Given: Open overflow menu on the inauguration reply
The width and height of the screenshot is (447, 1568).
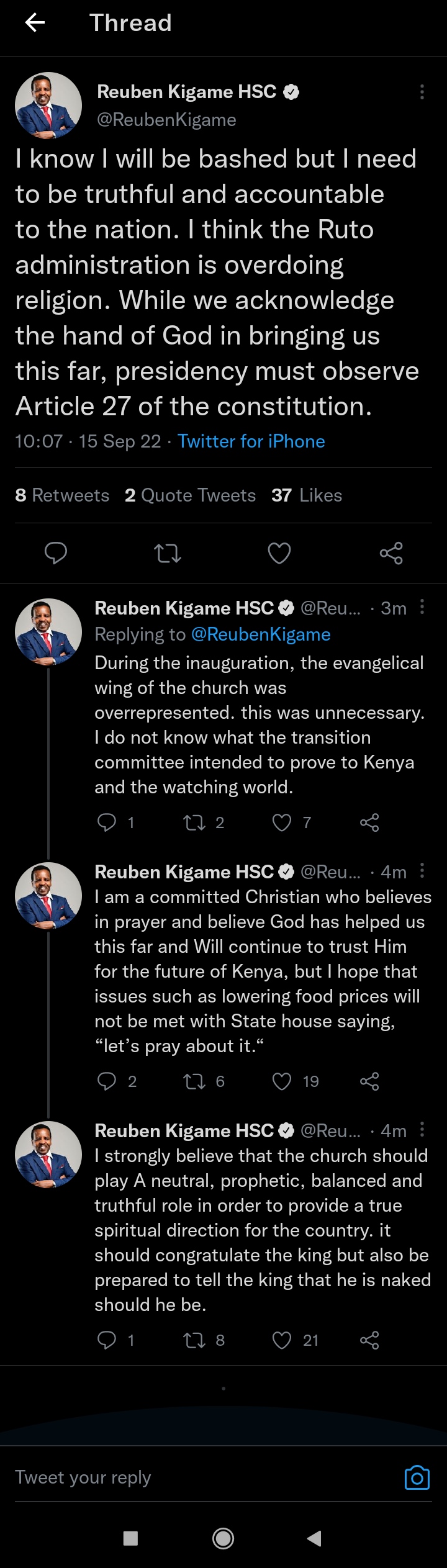Looking at the screenshot, I should coord(422,607).
